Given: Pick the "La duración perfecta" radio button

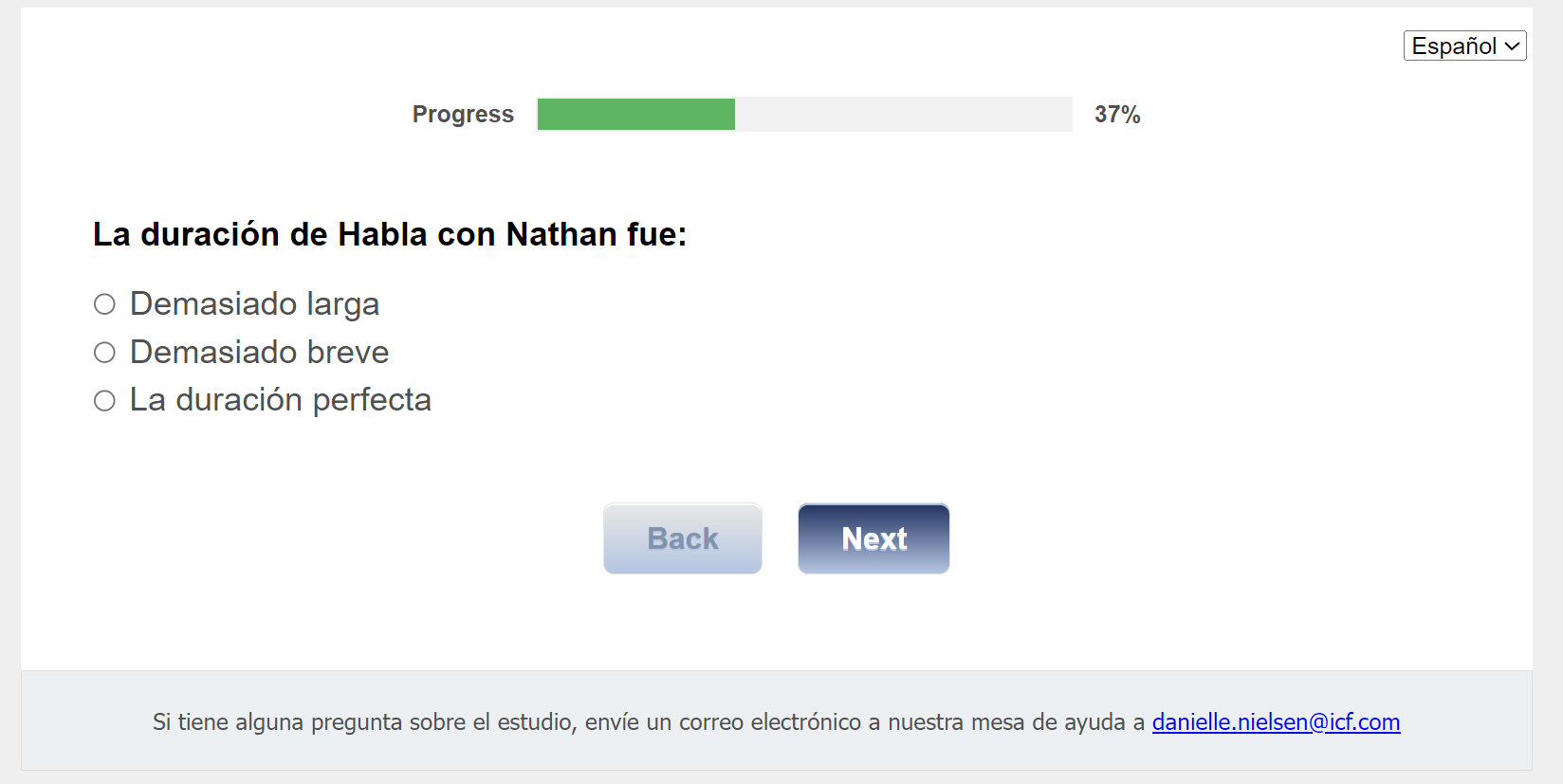Looking at the screenshot, I should pos(104,401).
